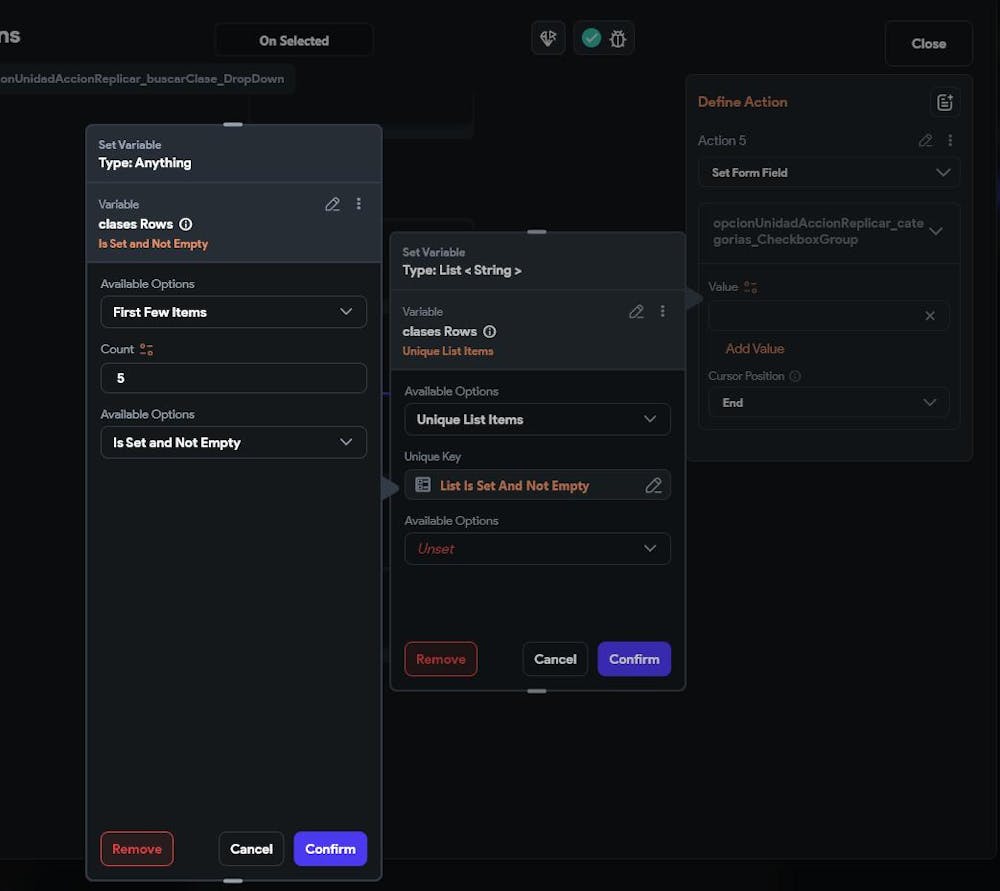Edit Action 5 name with pencil icon
Screen dimensions: 1000x891
[x=925, y=140]
